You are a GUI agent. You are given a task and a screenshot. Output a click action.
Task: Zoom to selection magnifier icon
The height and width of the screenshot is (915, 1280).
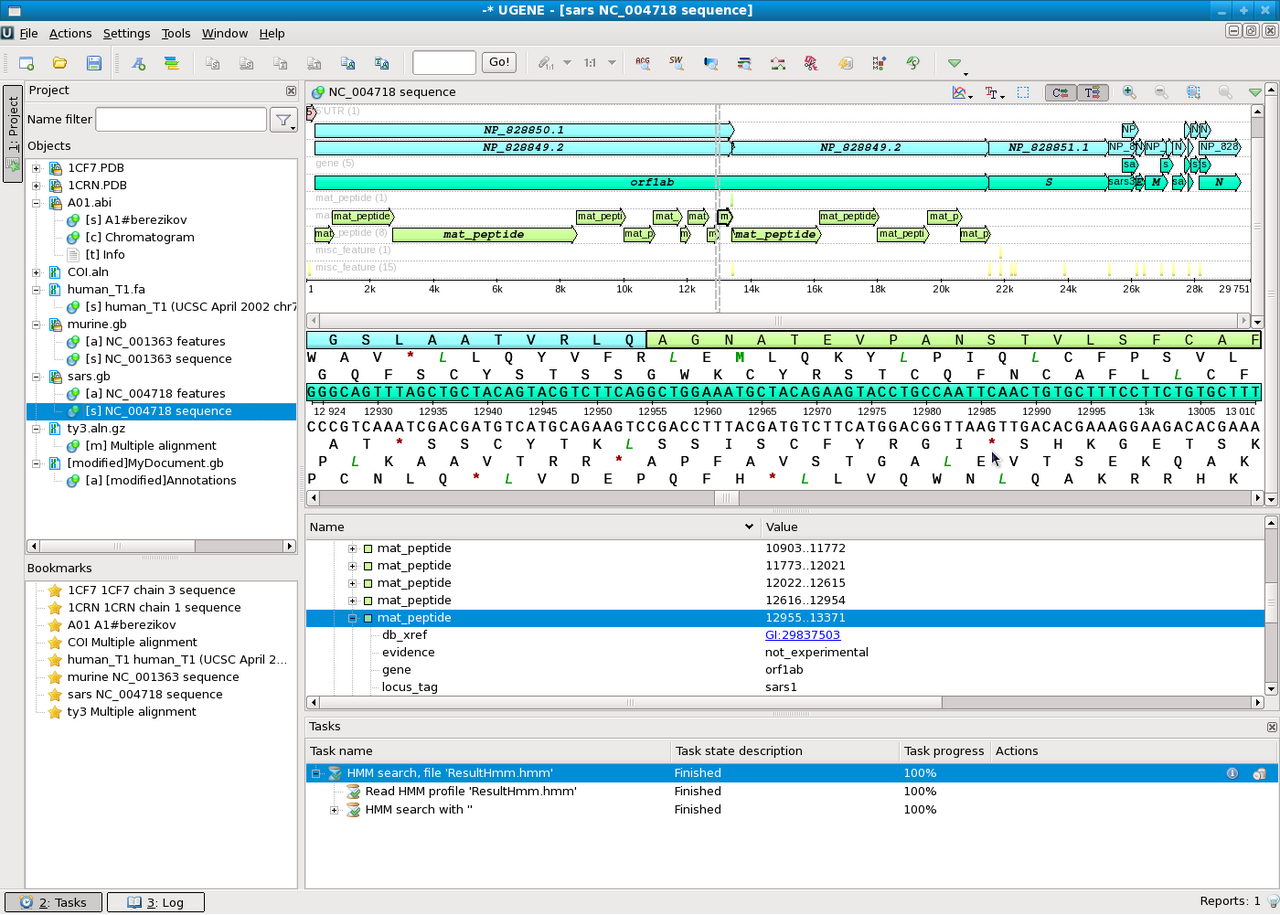pos(1193,92)
